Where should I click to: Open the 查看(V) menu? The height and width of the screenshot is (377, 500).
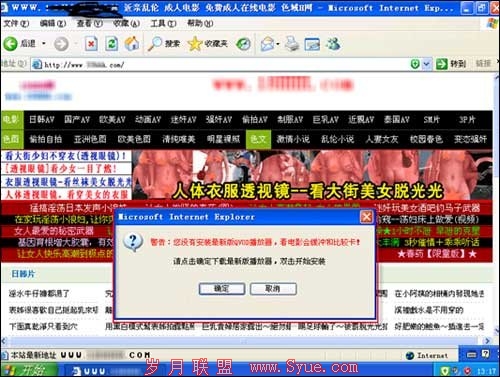click(x=89, y=23)
